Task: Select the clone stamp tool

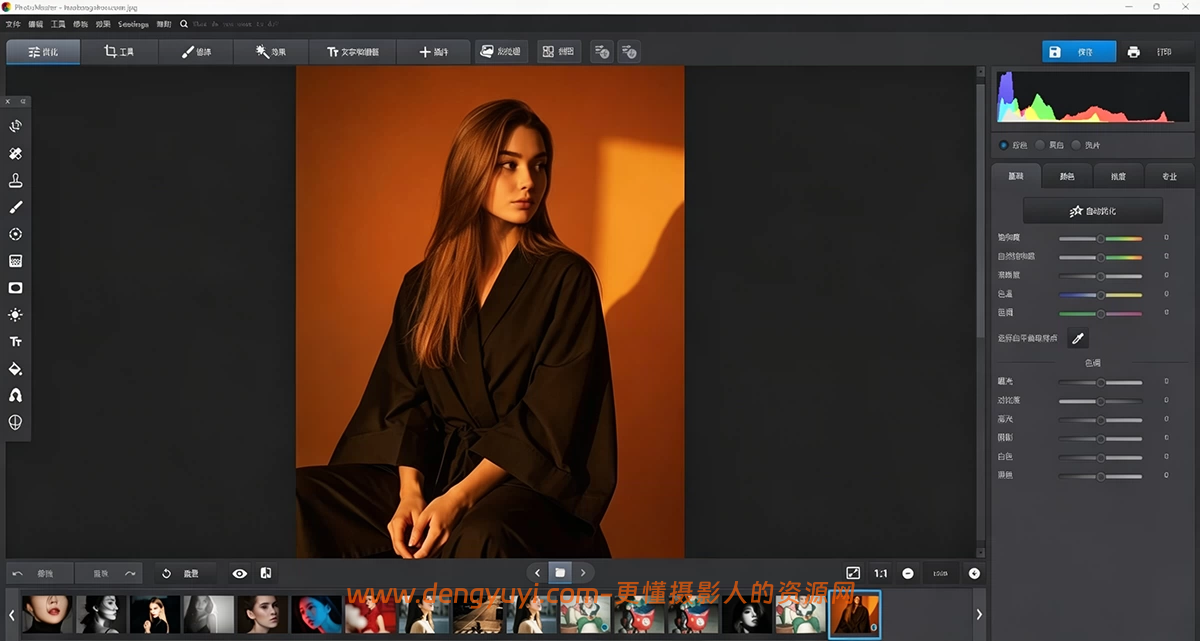Action: [x=16, y=181]
